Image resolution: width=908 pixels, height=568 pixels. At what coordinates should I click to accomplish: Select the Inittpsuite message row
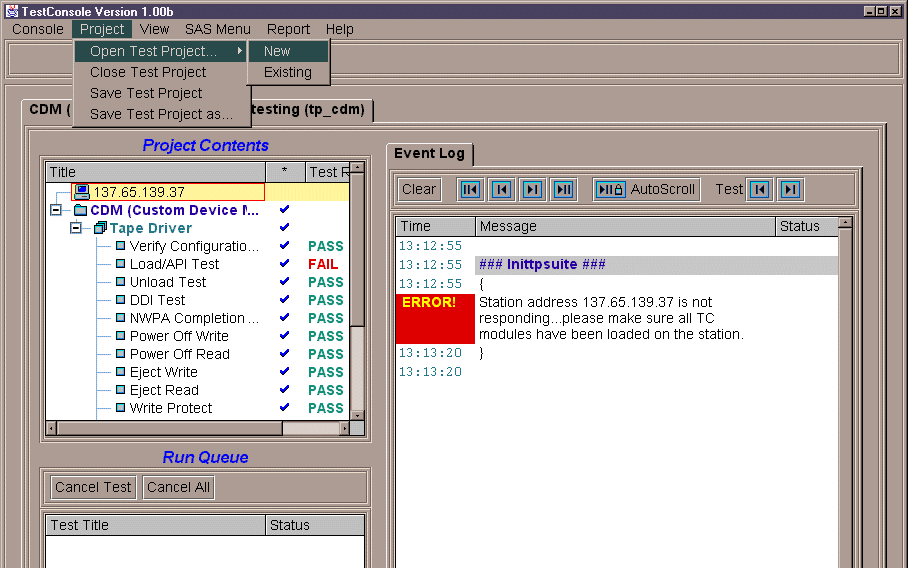(657, 265)
